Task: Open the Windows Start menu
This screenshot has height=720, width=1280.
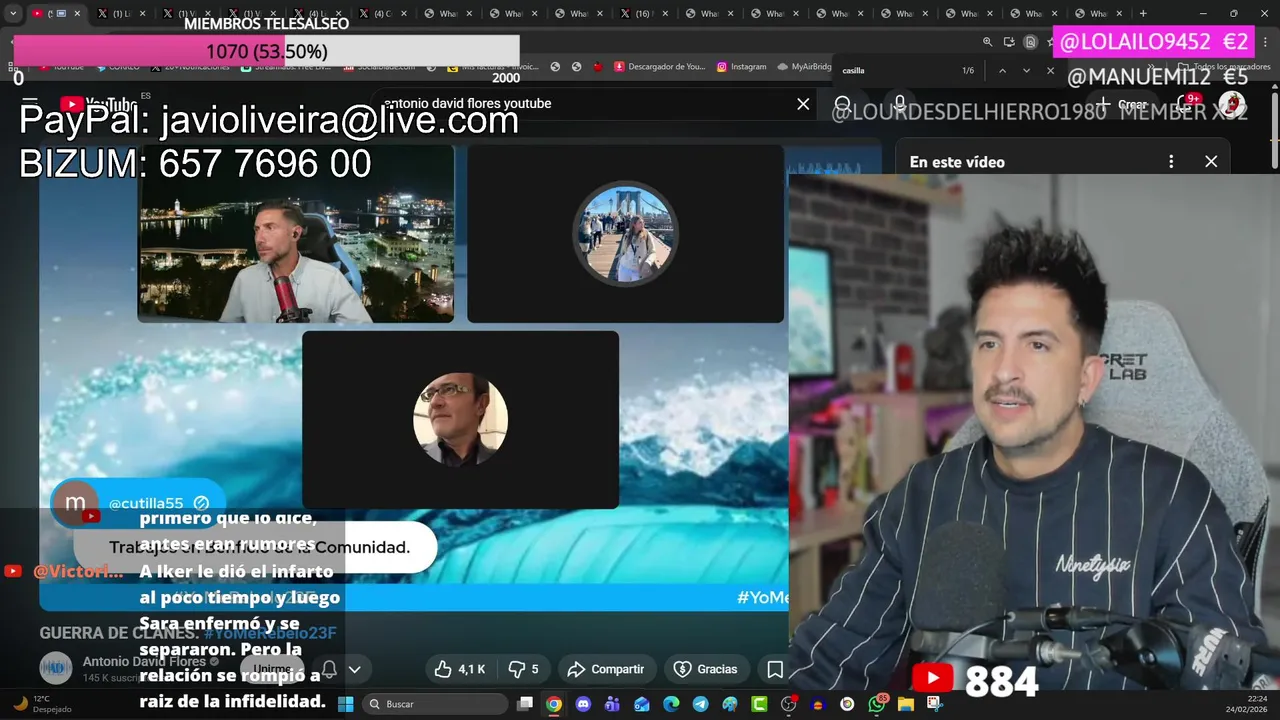Action: coord(346,704)
